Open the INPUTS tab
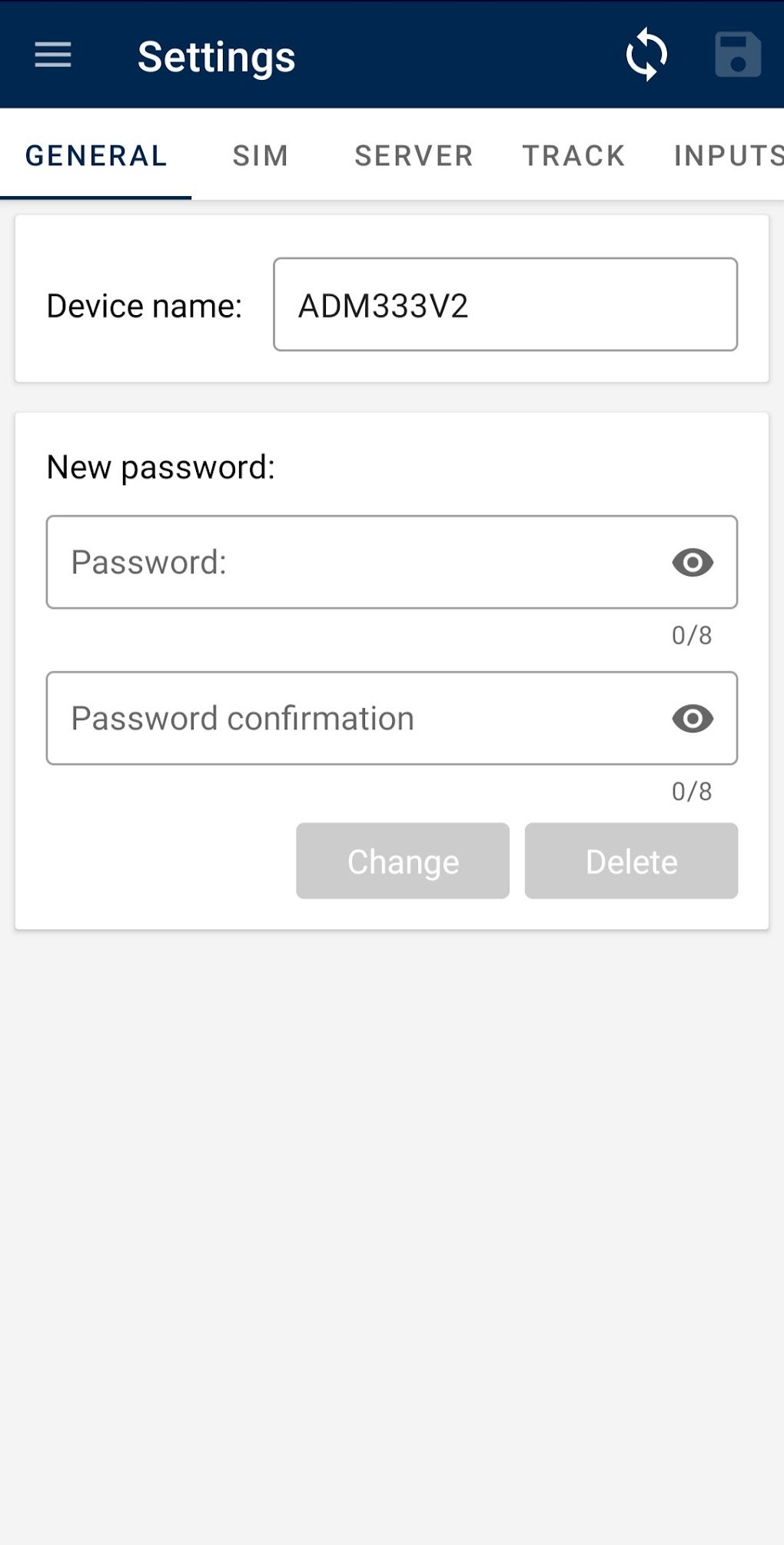This screenshot has height=1545, width=784. [726, 155]
